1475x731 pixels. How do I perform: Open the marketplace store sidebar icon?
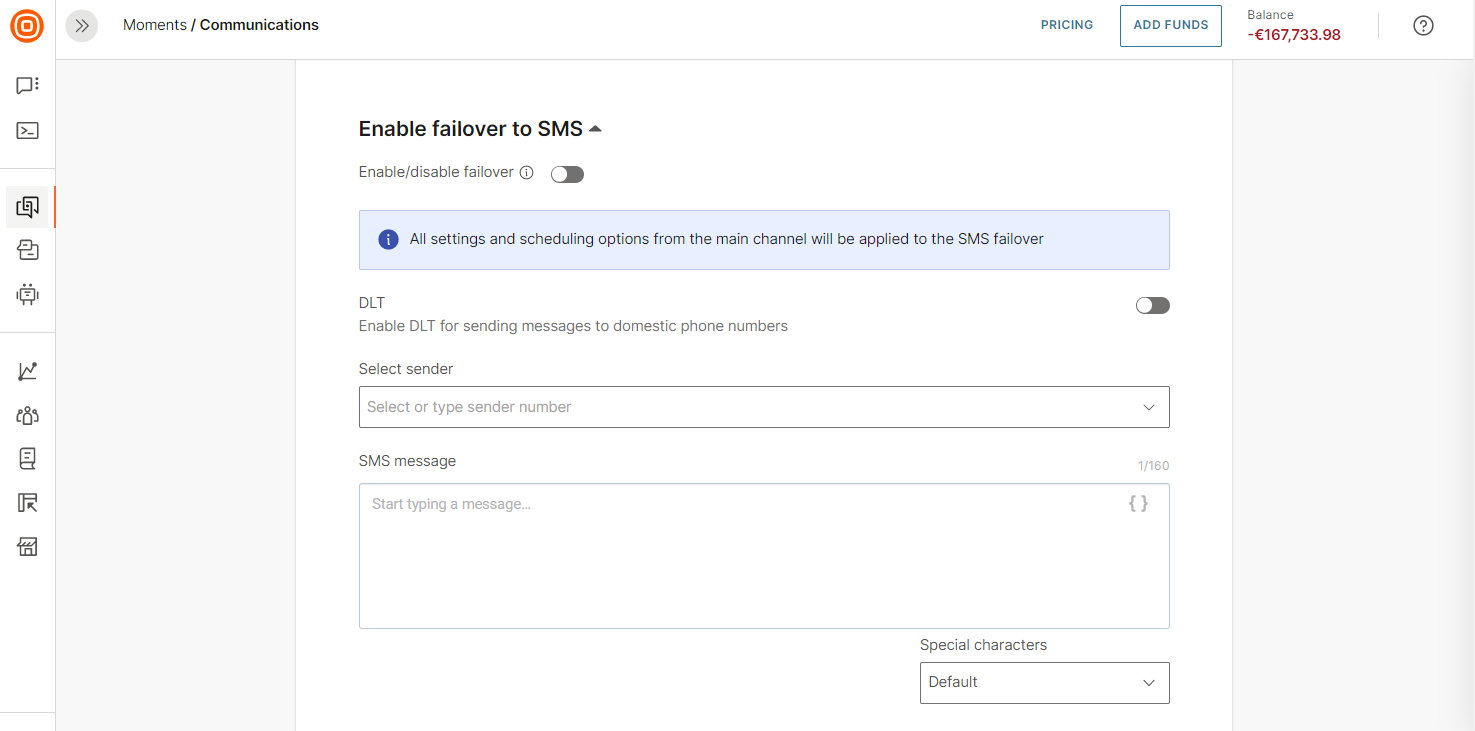[27, 547]
